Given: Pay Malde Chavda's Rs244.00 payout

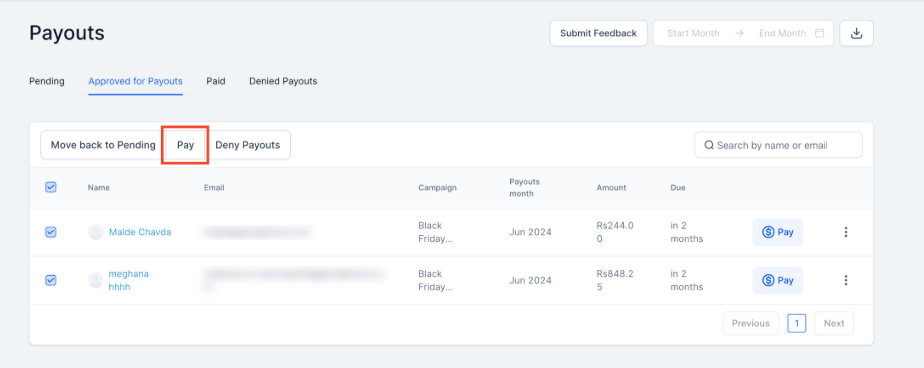Looking at the screenshot, I should pyautogui.click(x=777, y=232).
